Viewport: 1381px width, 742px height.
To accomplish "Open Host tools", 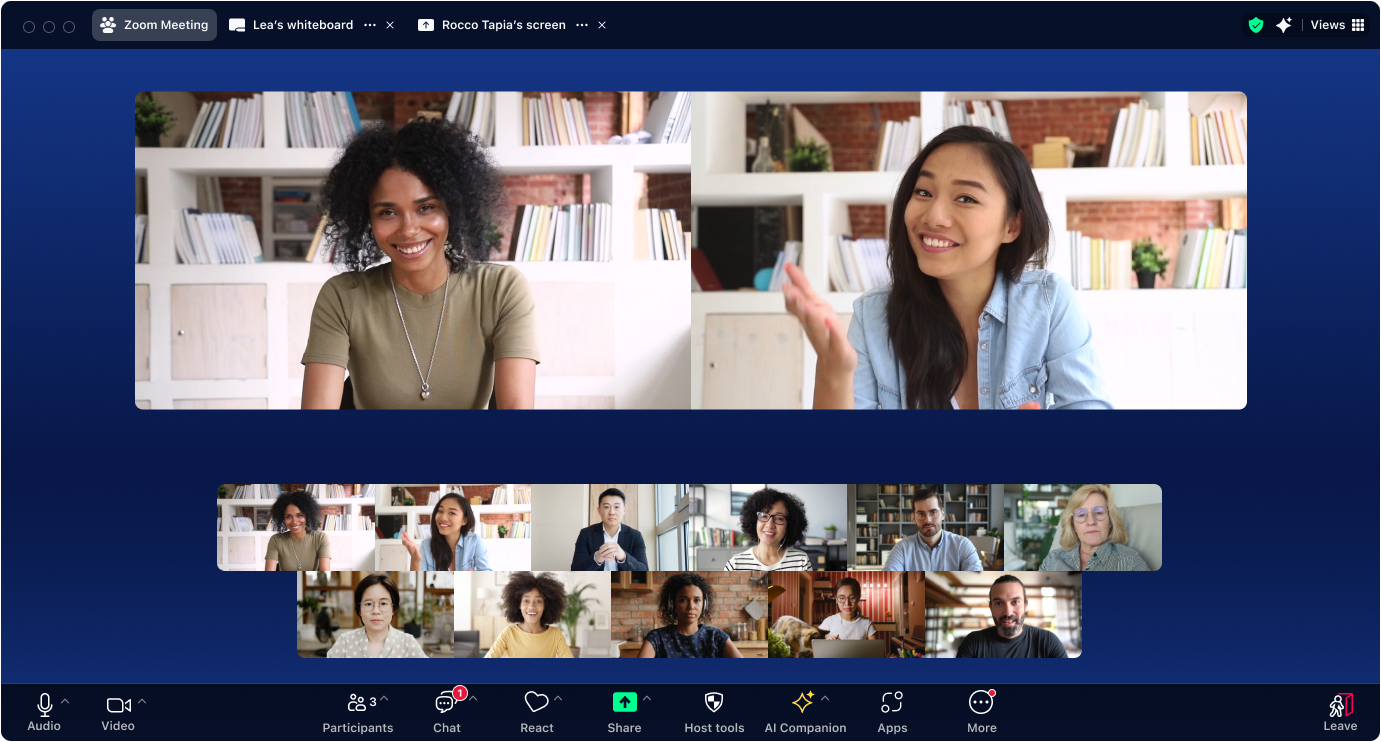I will (714, 710).
